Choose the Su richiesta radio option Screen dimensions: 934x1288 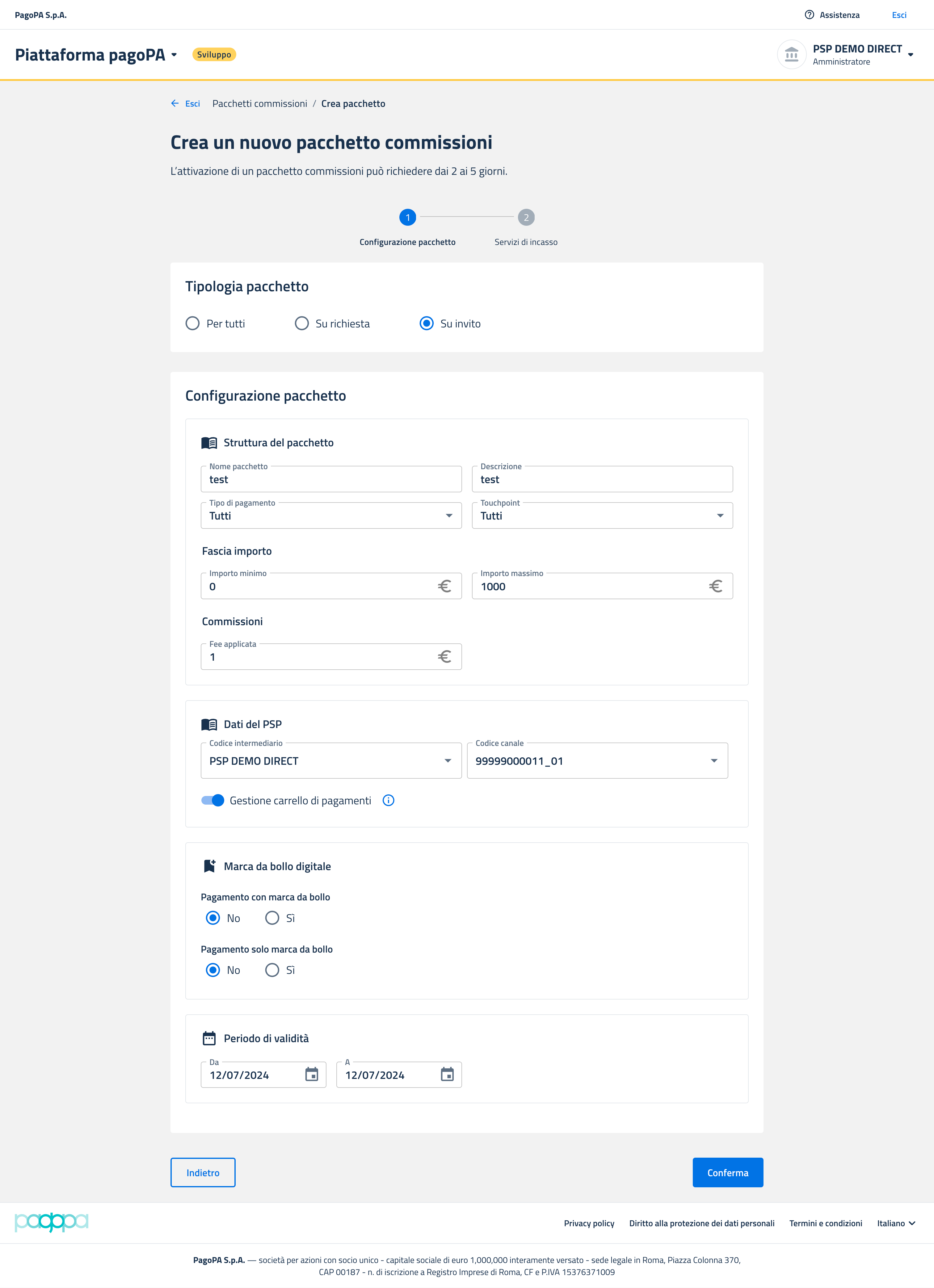click(302, 324)
